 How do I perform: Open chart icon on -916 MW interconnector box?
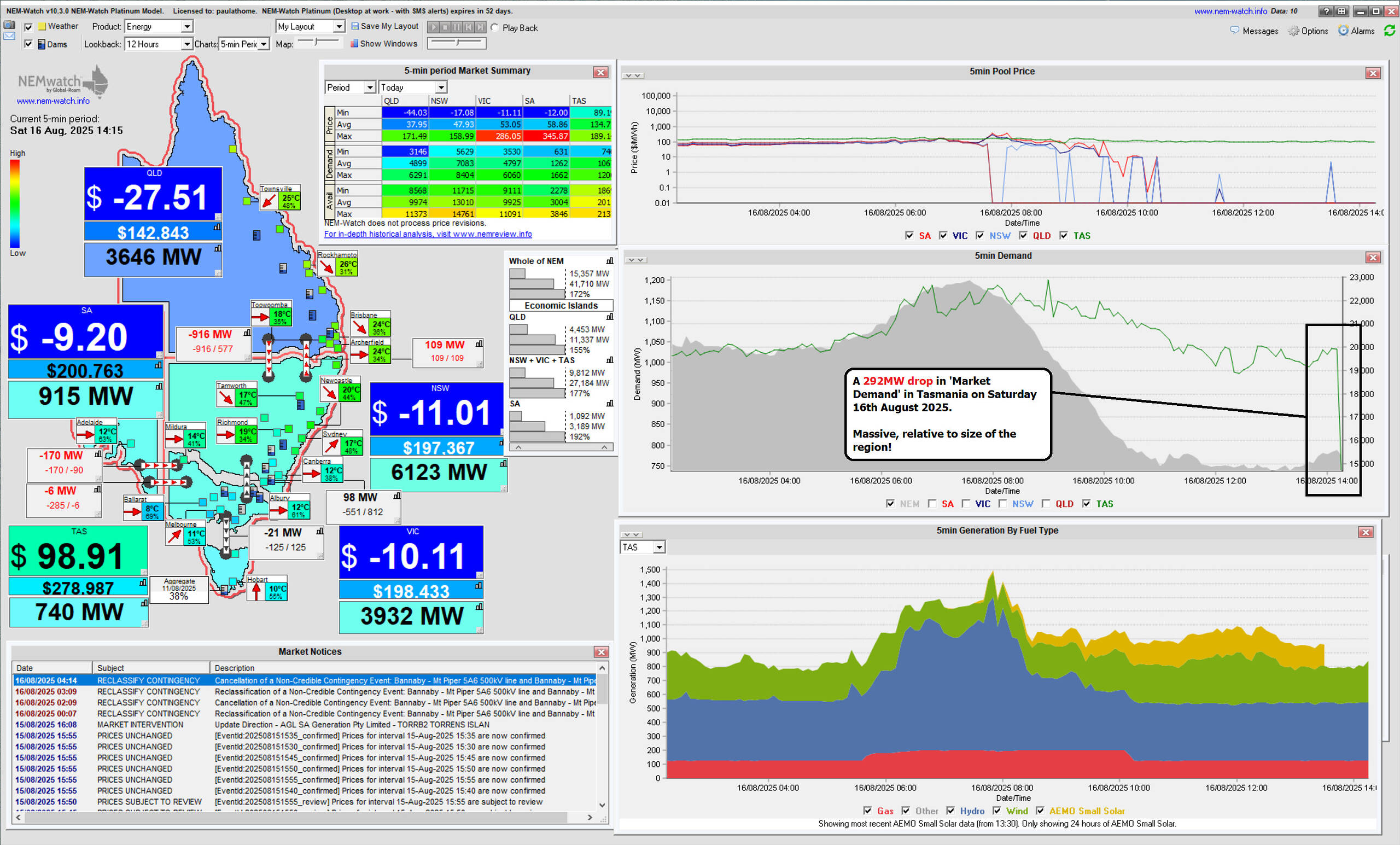(x=247, y=333)
